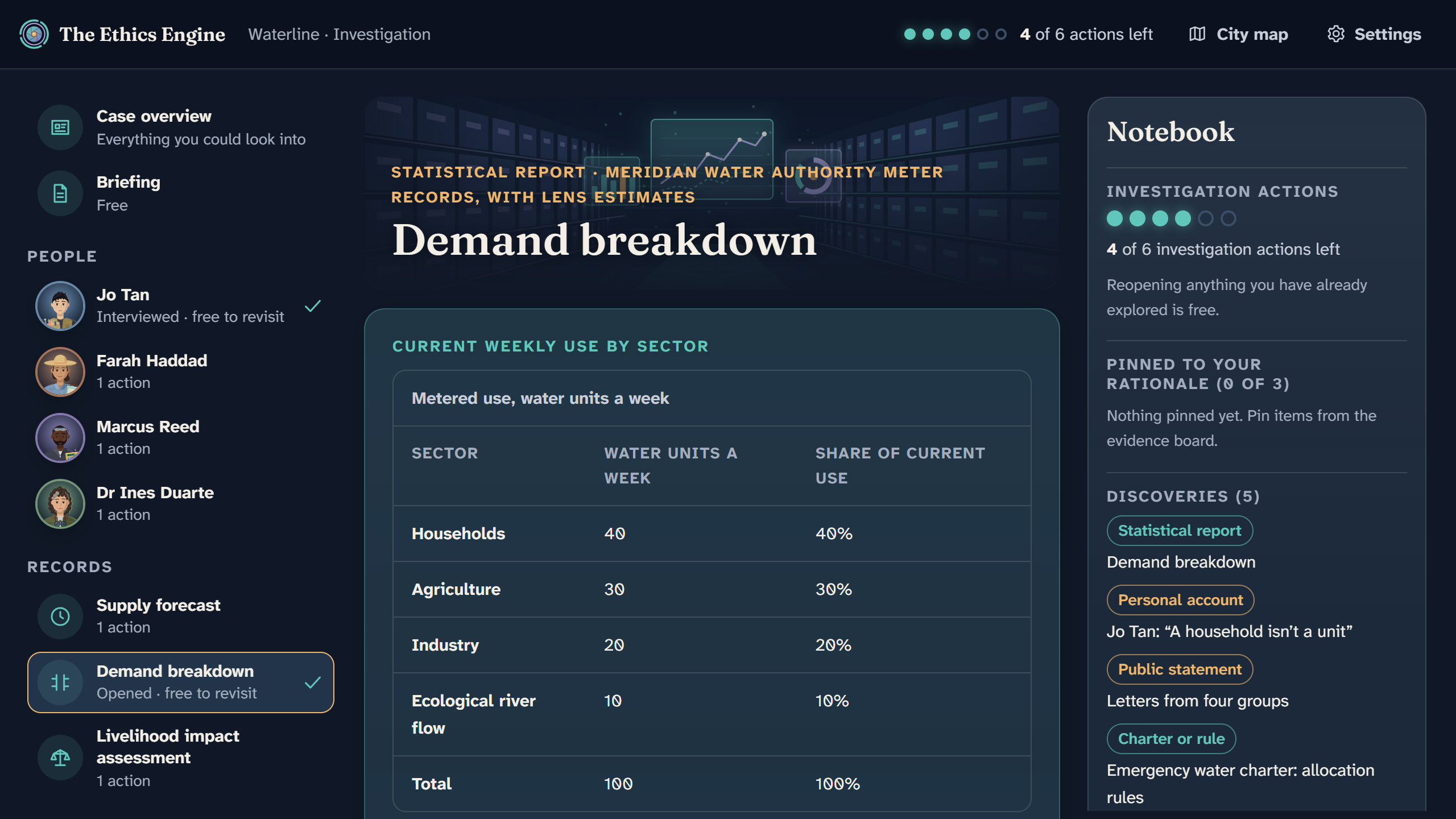1456x819 pixels.
Task: Click the 'Demand breakdown' discovery in Notebook
Action: (x=1181, y=562)
